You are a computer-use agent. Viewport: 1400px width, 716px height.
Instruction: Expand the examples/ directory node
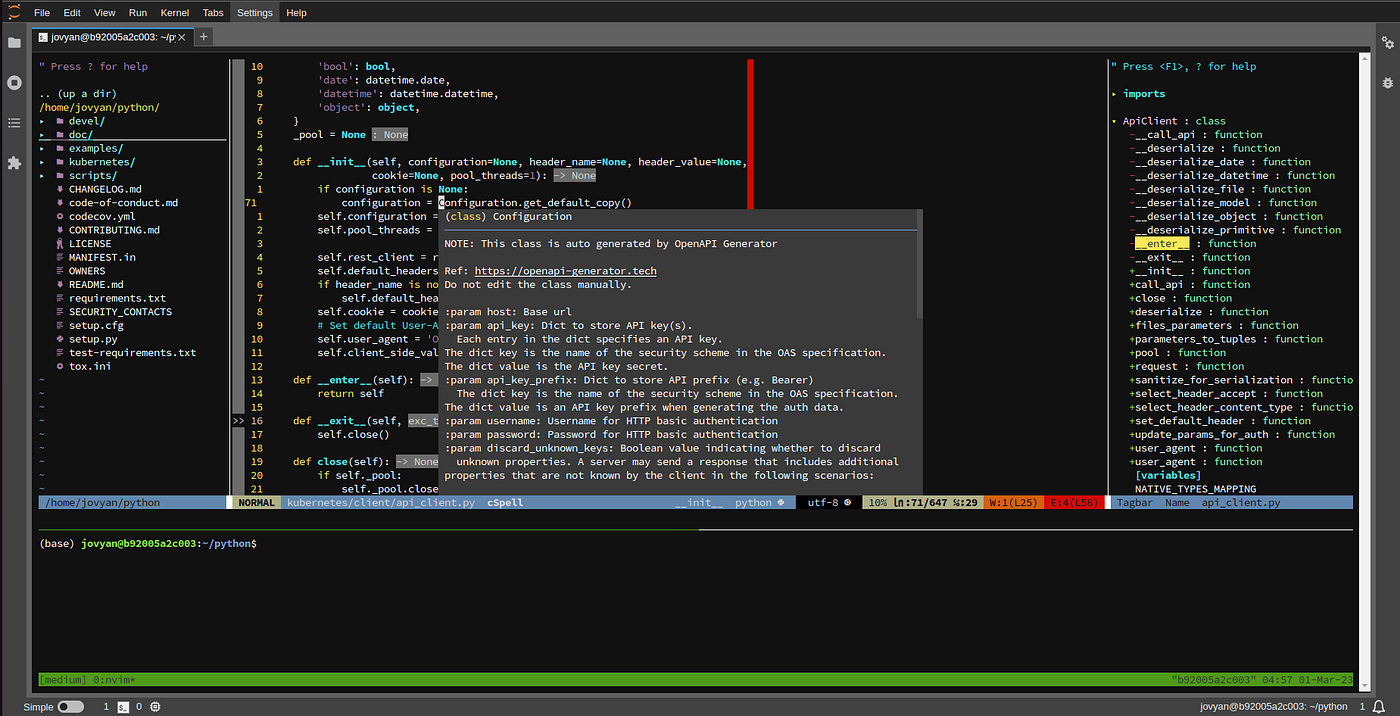(95, 148)
